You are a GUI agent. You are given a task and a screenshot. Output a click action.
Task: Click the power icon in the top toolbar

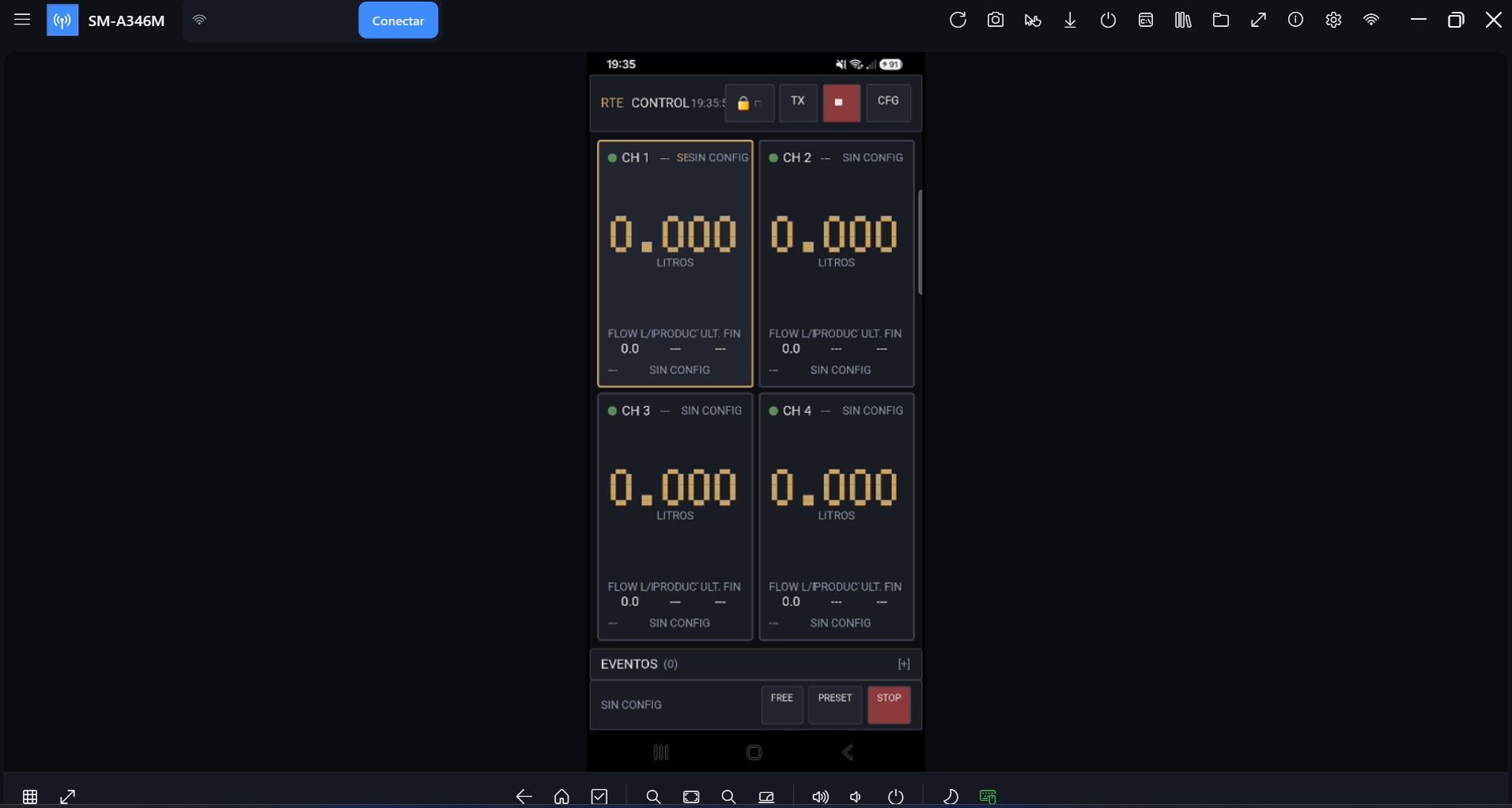tap(1108, 21)
